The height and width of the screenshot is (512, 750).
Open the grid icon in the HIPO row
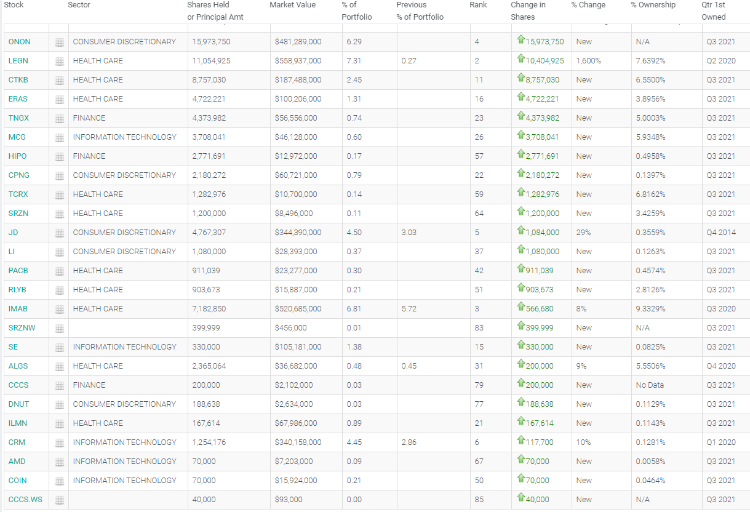coord(59,157)
